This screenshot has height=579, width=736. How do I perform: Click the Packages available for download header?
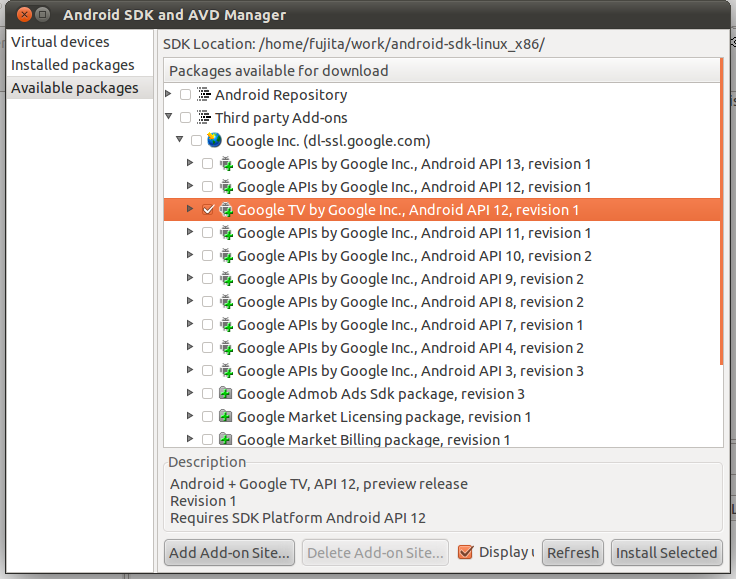(x=442, y=71)
